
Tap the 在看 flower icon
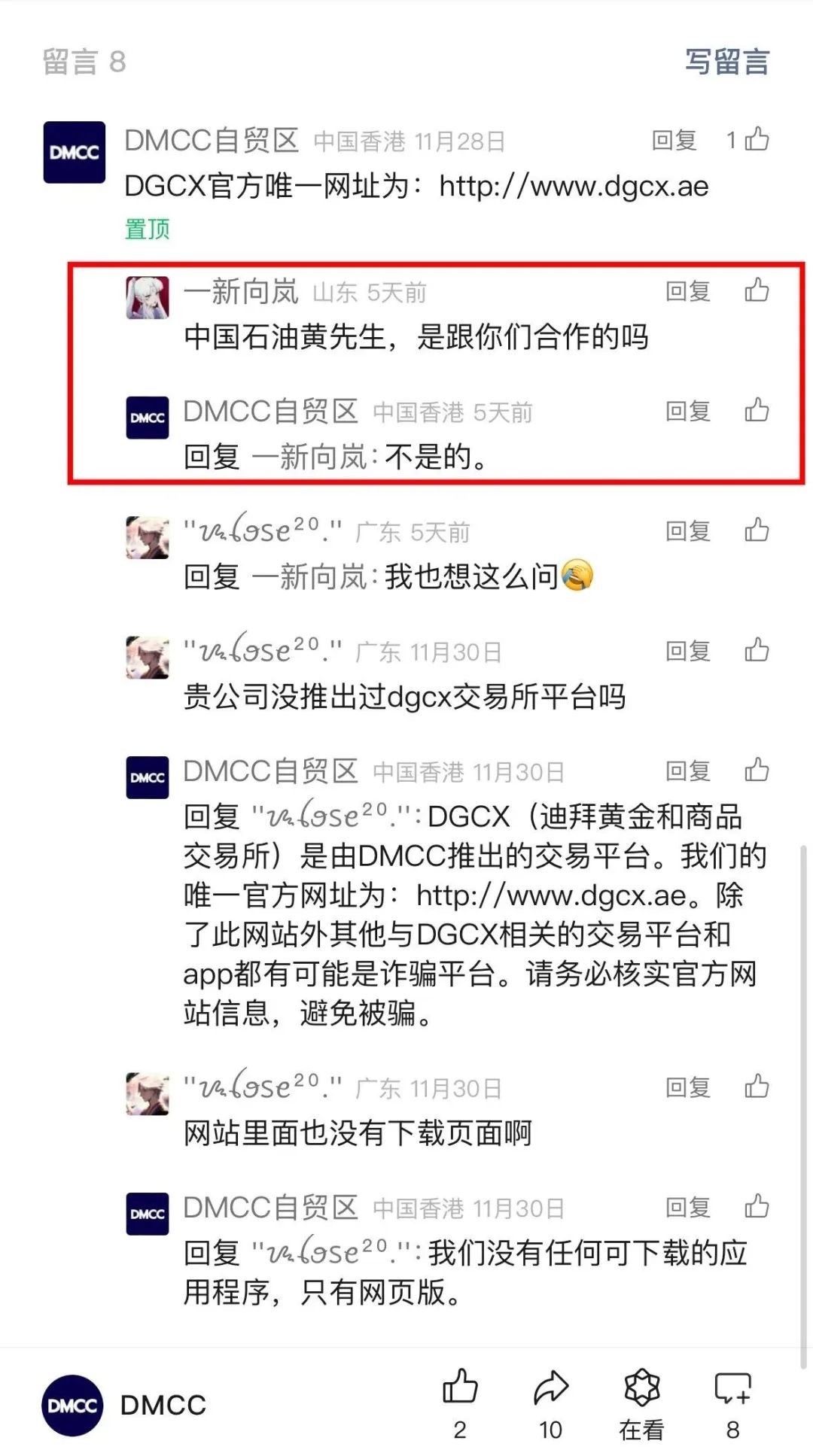pos(642,1388)
